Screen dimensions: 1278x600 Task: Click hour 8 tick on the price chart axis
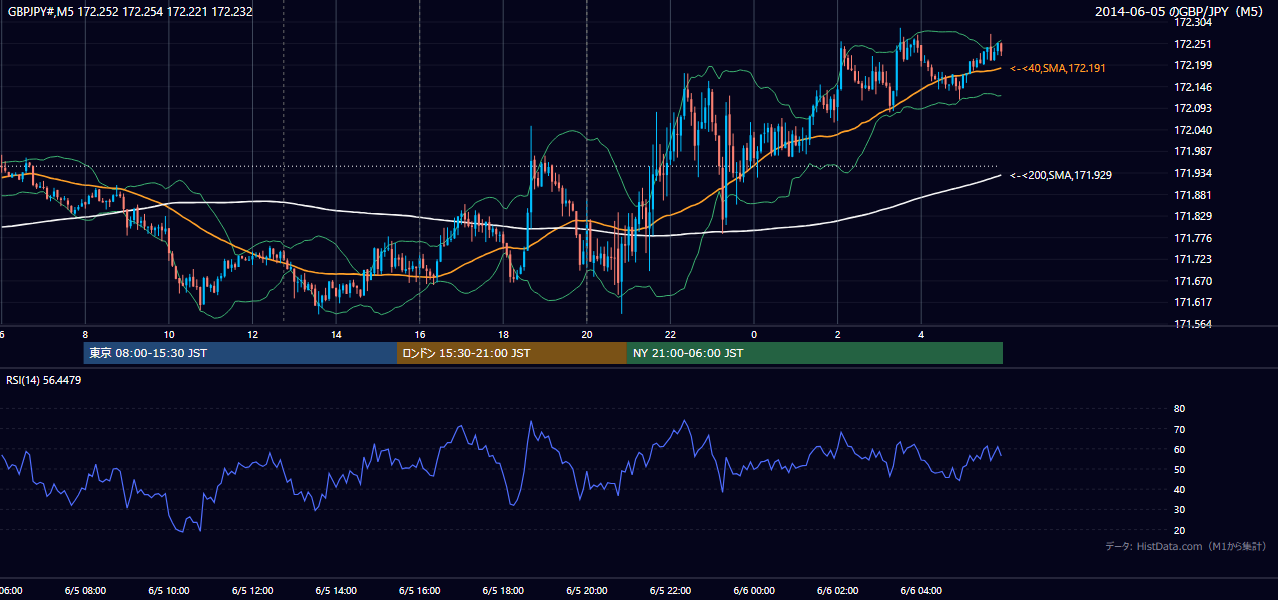pos(85,334)
